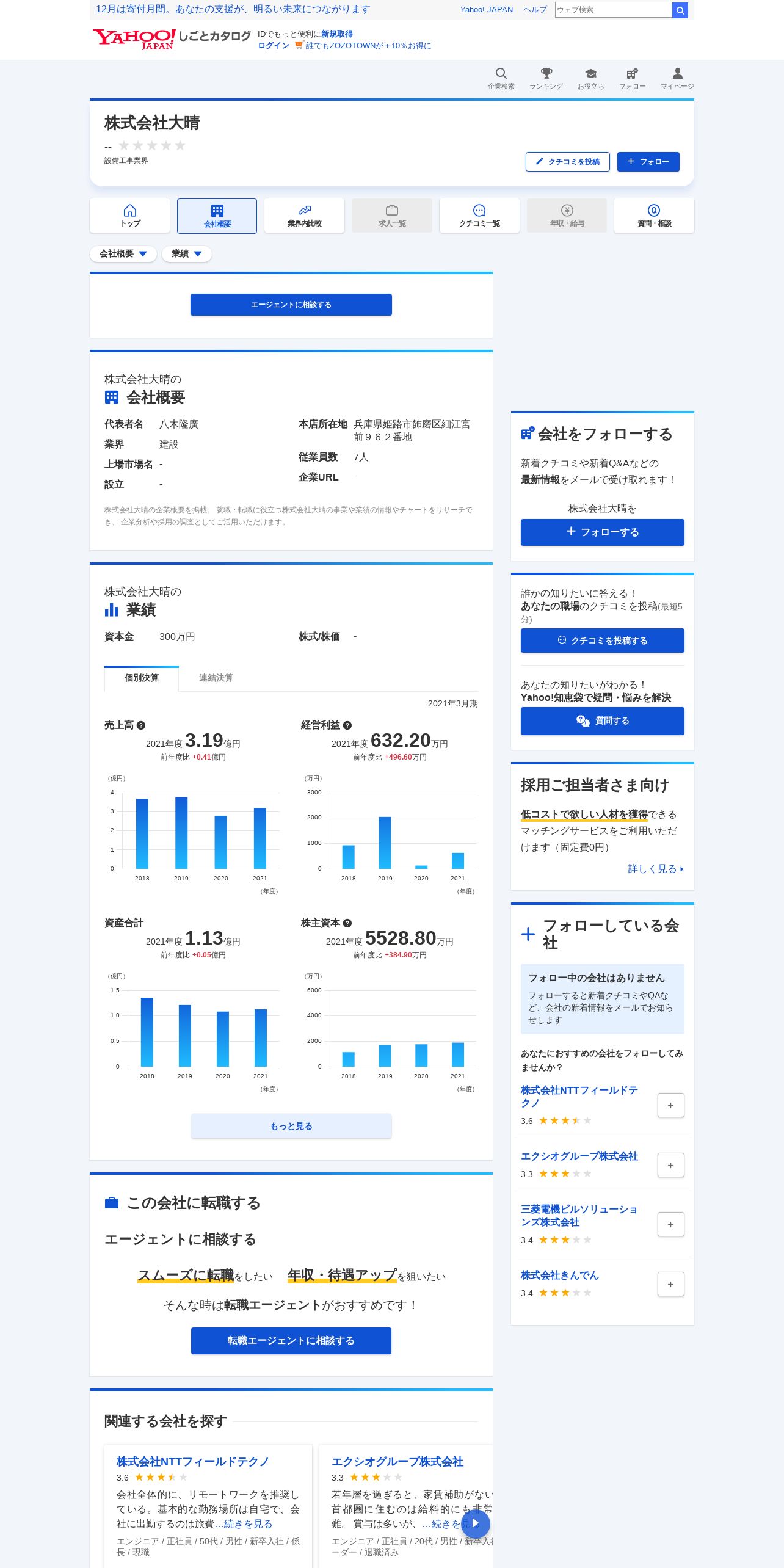Open 業界内比較 tab
This screenshot has width=784, height=1568.
[305, 216]
